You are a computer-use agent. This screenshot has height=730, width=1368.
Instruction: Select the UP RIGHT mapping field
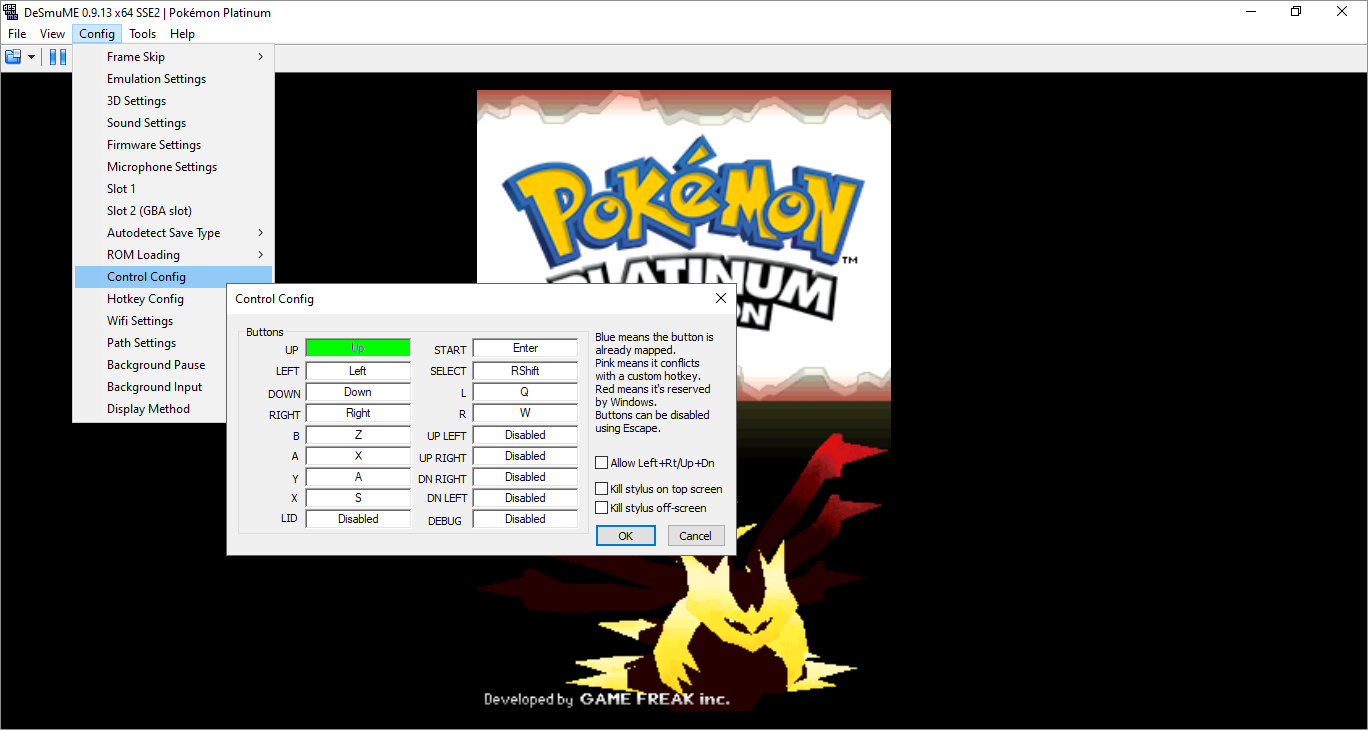pyautogui.click(x=525, y=456)
